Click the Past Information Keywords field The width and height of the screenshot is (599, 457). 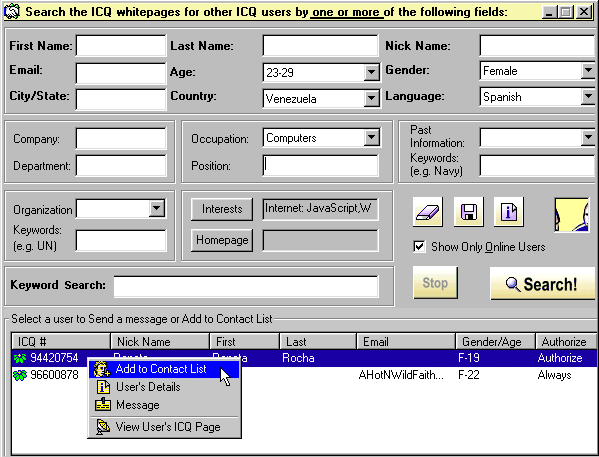(537, 165)
